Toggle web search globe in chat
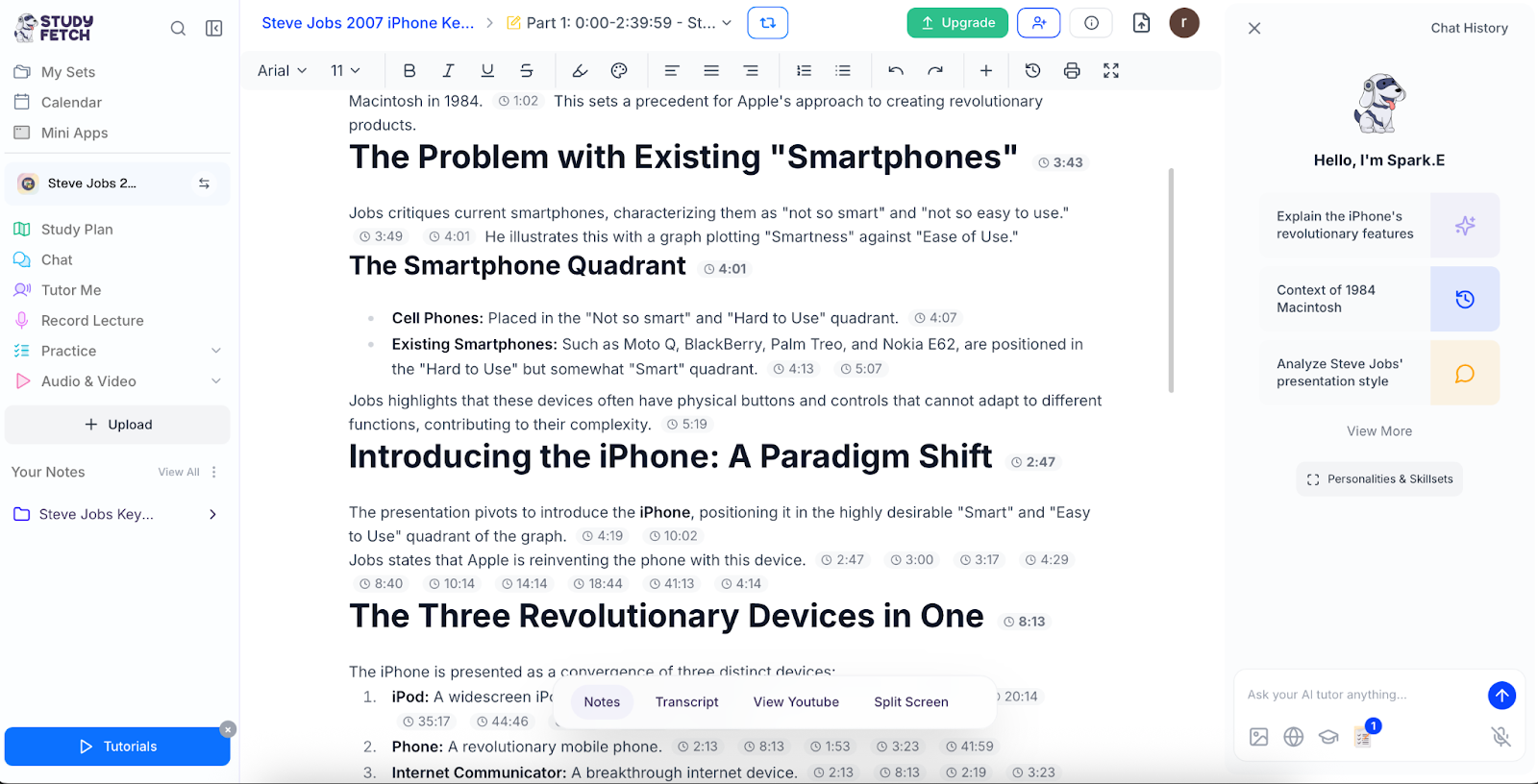1538x784 pixels. pyautogui.click(x=1294, y=737)
